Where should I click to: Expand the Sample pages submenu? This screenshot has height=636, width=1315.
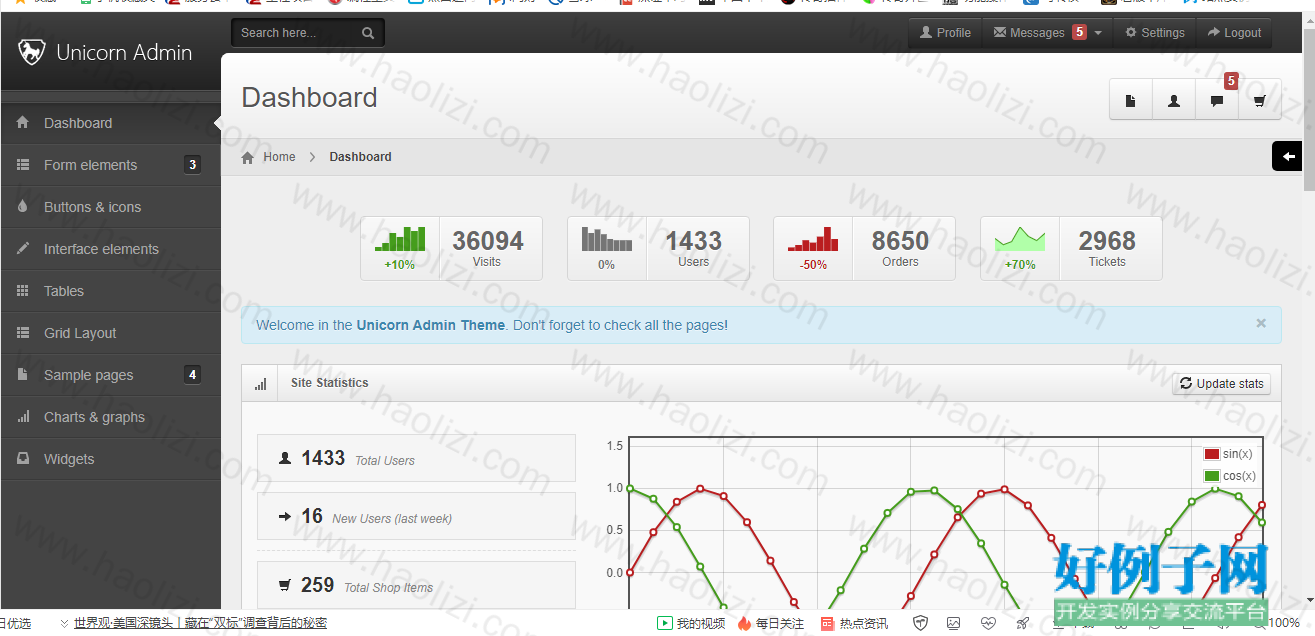[110, 375]
